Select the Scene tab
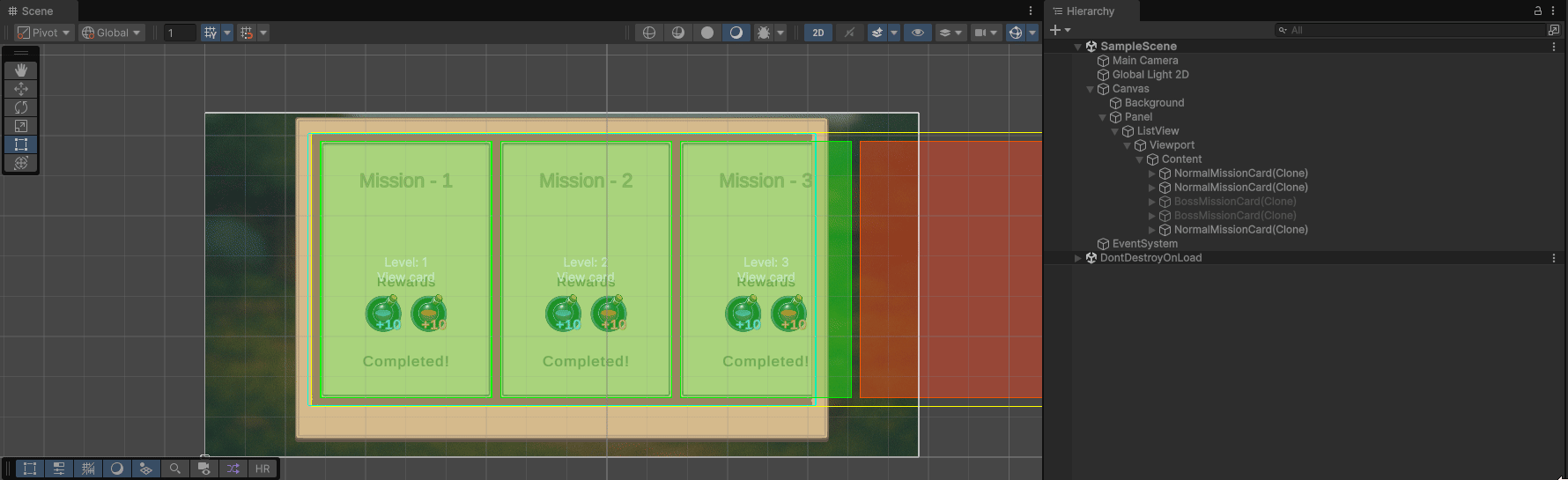Screen dimensions: 1568x480 pyautogui.click(x=37, y=11)
